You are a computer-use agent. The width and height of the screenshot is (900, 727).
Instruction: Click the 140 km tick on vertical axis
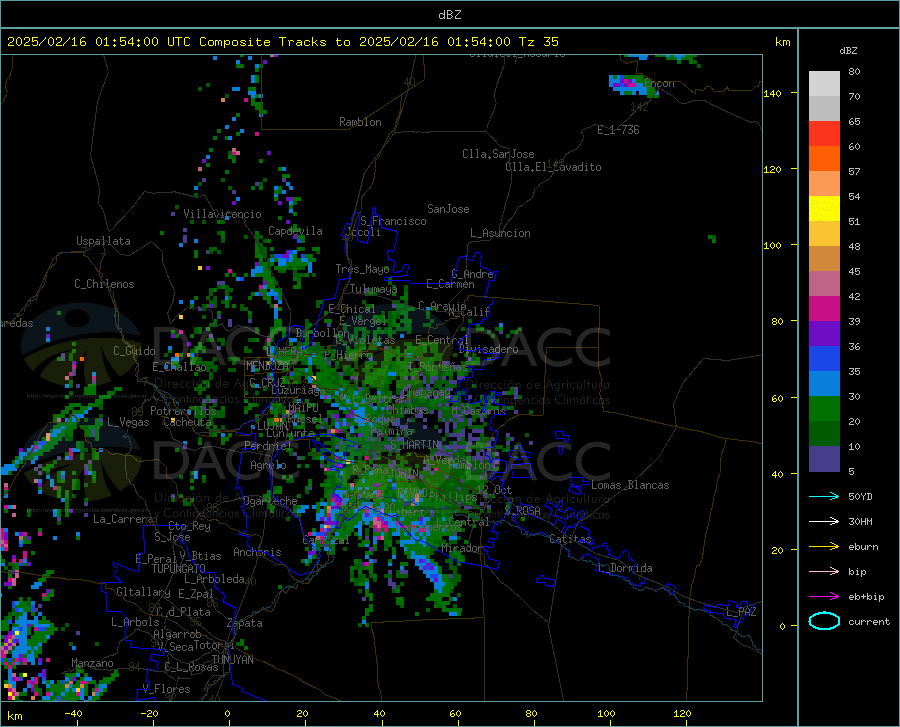772,93
